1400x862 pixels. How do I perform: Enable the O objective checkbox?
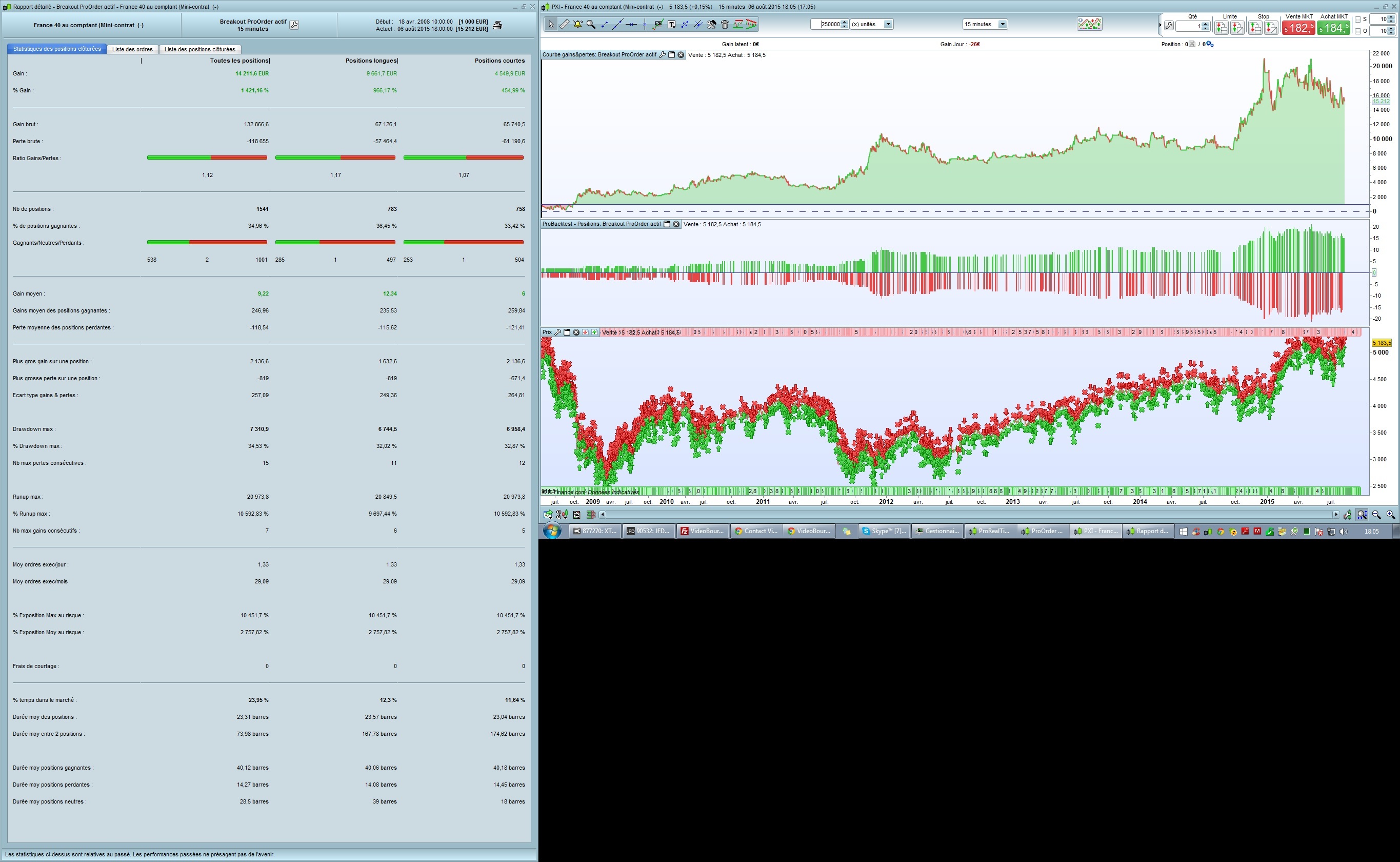tap(1358, 31)
